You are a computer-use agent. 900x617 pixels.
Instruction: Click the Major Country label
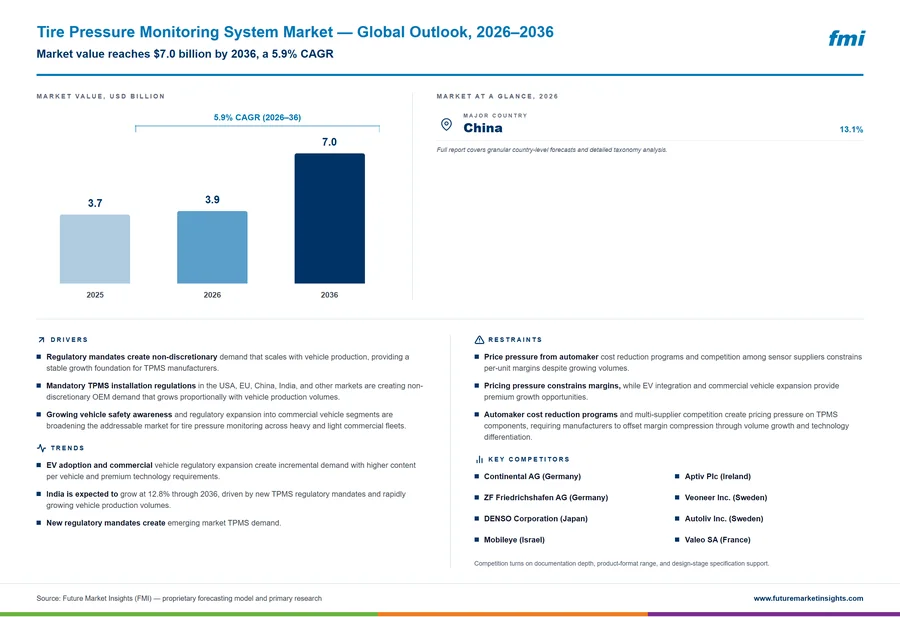click(x=495, y=115)
